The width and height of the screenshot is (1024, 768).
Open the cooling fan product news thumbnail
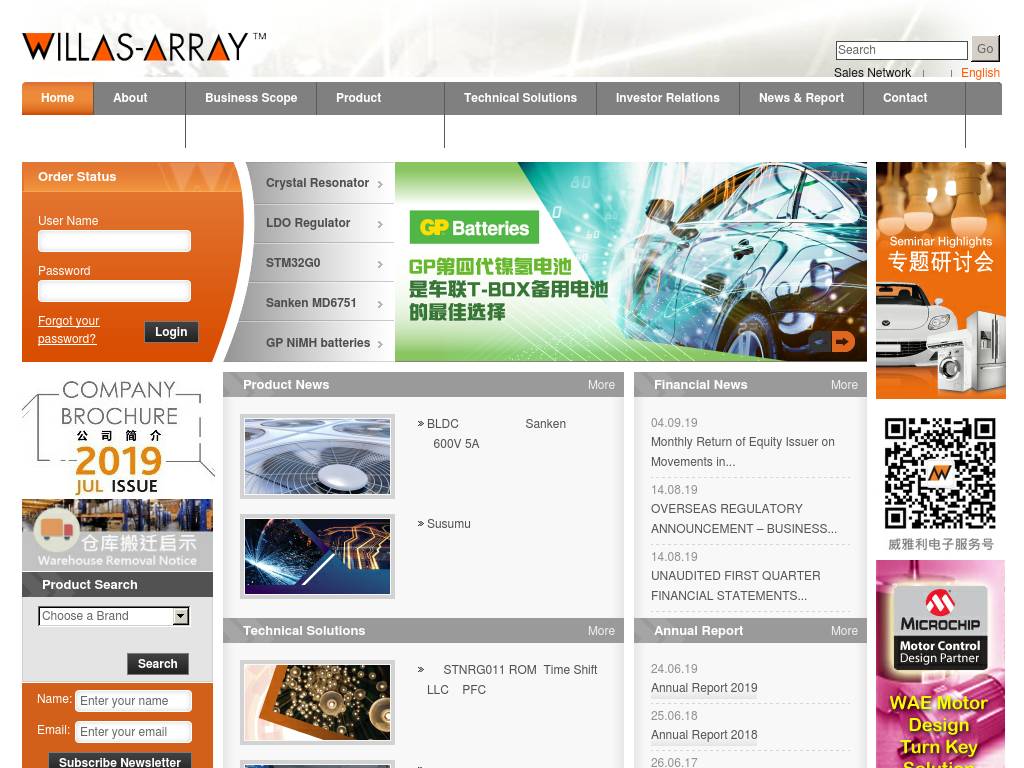(317, 456)
